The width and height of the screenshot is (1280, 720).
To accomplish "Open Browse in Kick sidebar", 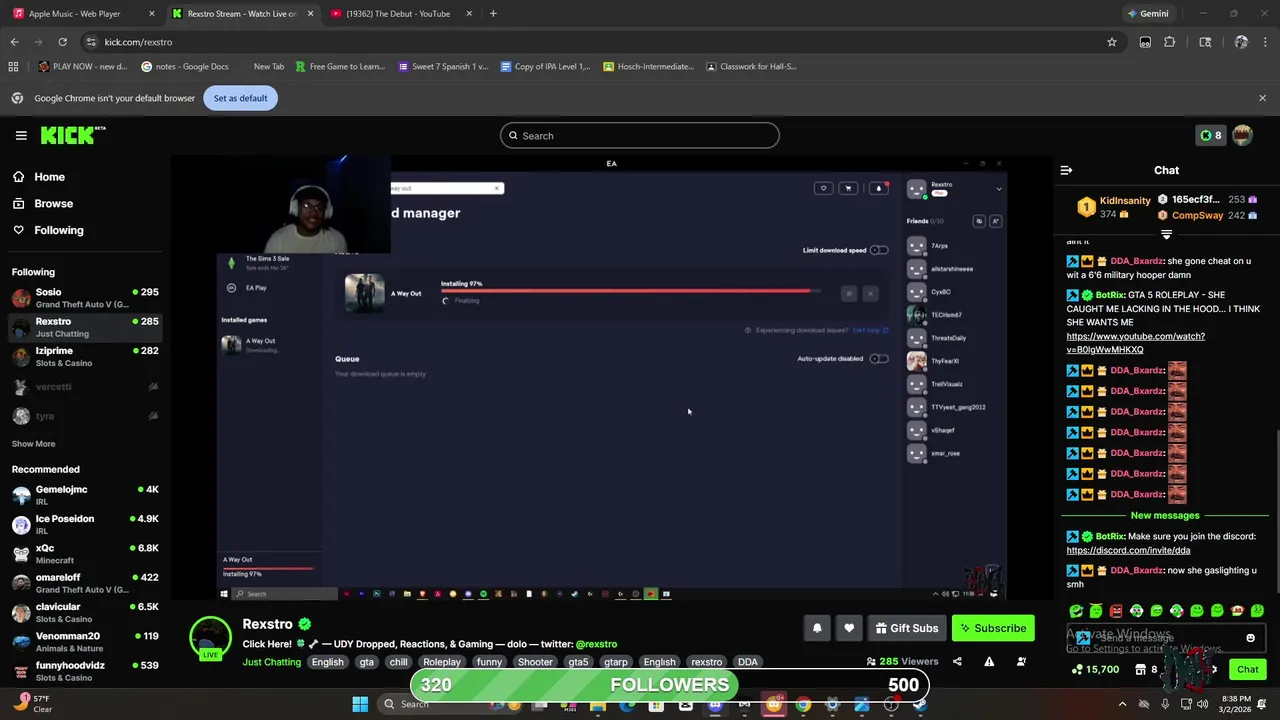I will coord(42,203).
